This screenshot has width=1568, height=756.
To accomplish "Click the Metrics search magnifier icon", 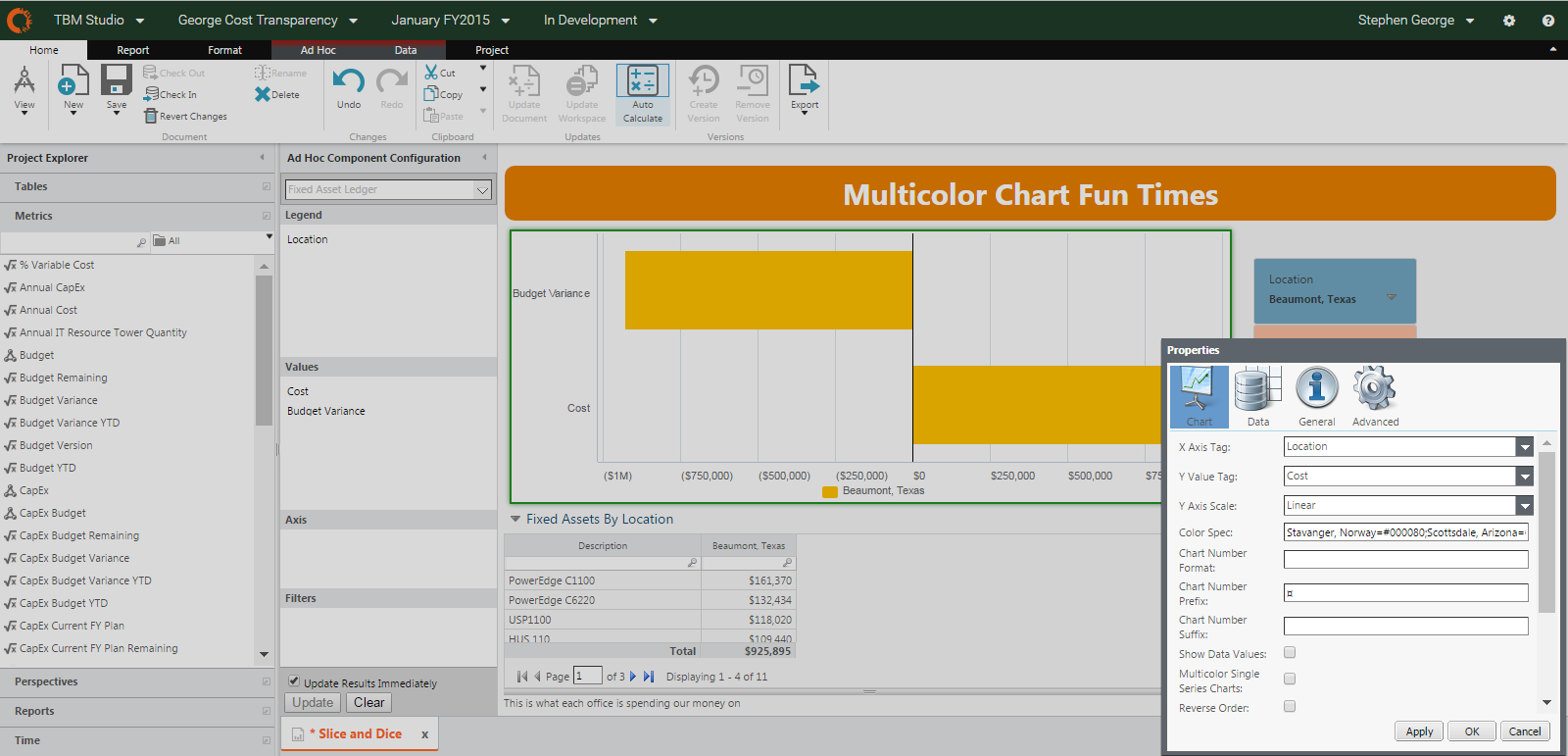I will [x=141, y=241].
